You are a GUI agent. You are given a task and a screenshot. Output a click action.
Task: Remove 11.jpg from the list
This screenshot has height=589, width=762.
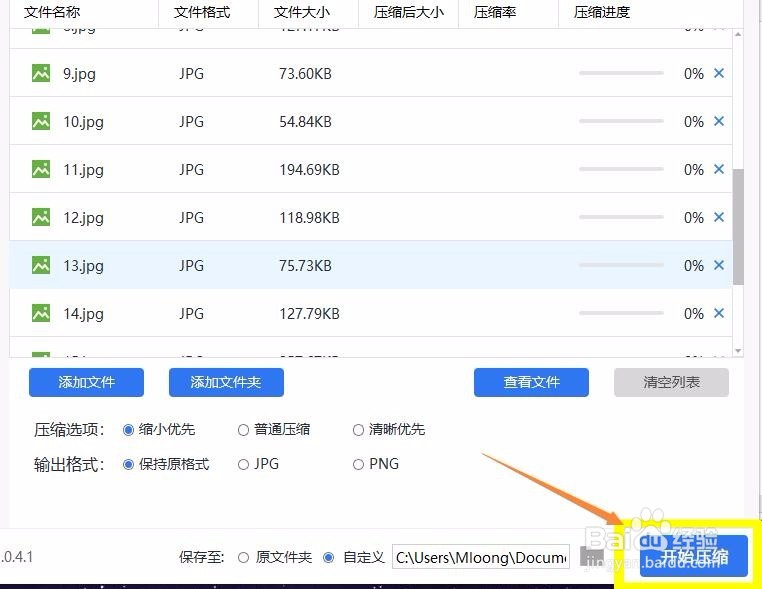point(719,169)
